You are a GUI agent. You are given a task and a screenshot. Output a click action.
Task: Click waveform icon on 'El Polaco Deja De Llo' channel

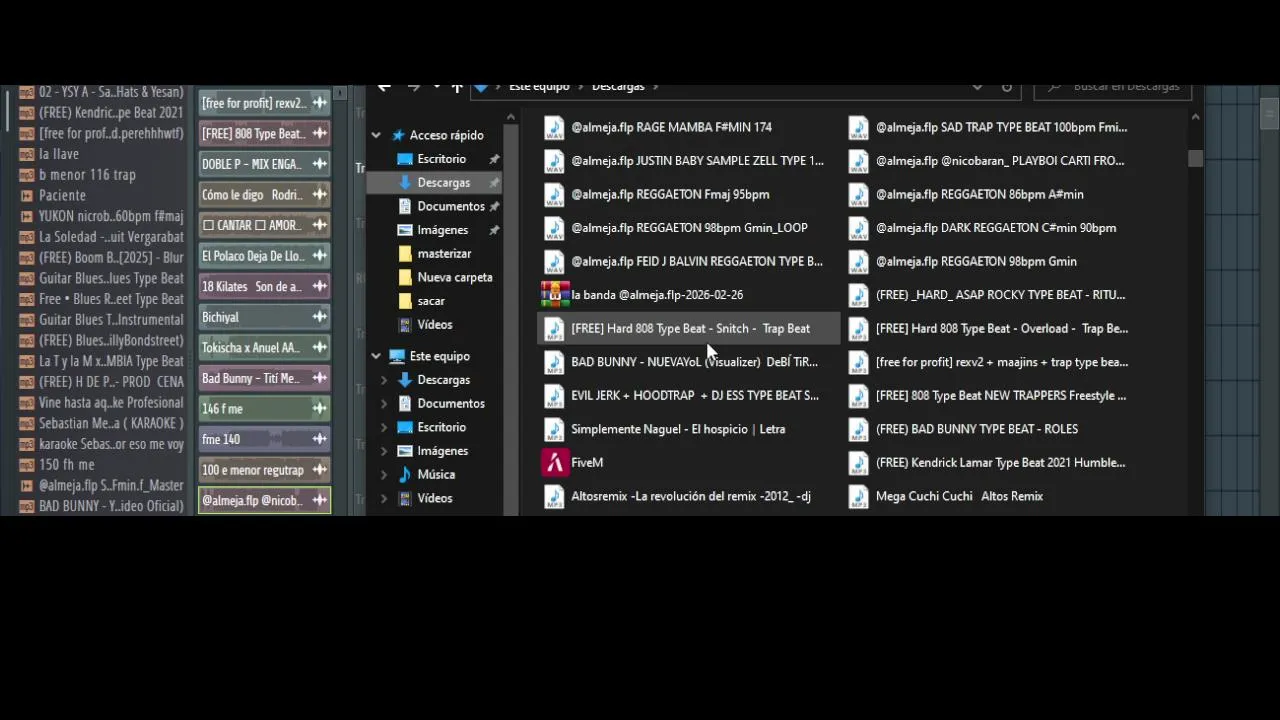320,256
